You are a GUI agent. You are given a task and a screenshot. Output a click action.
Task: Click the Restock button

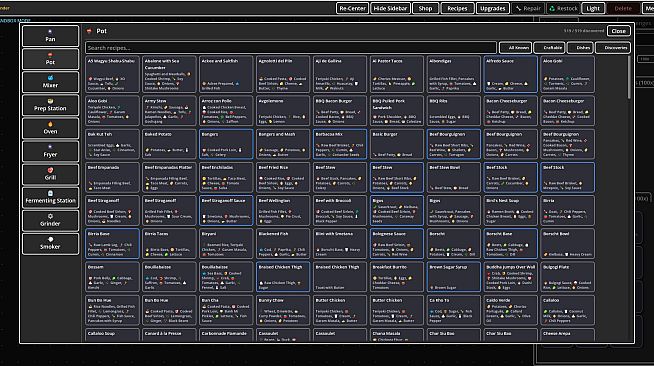(x=563, y=8)
